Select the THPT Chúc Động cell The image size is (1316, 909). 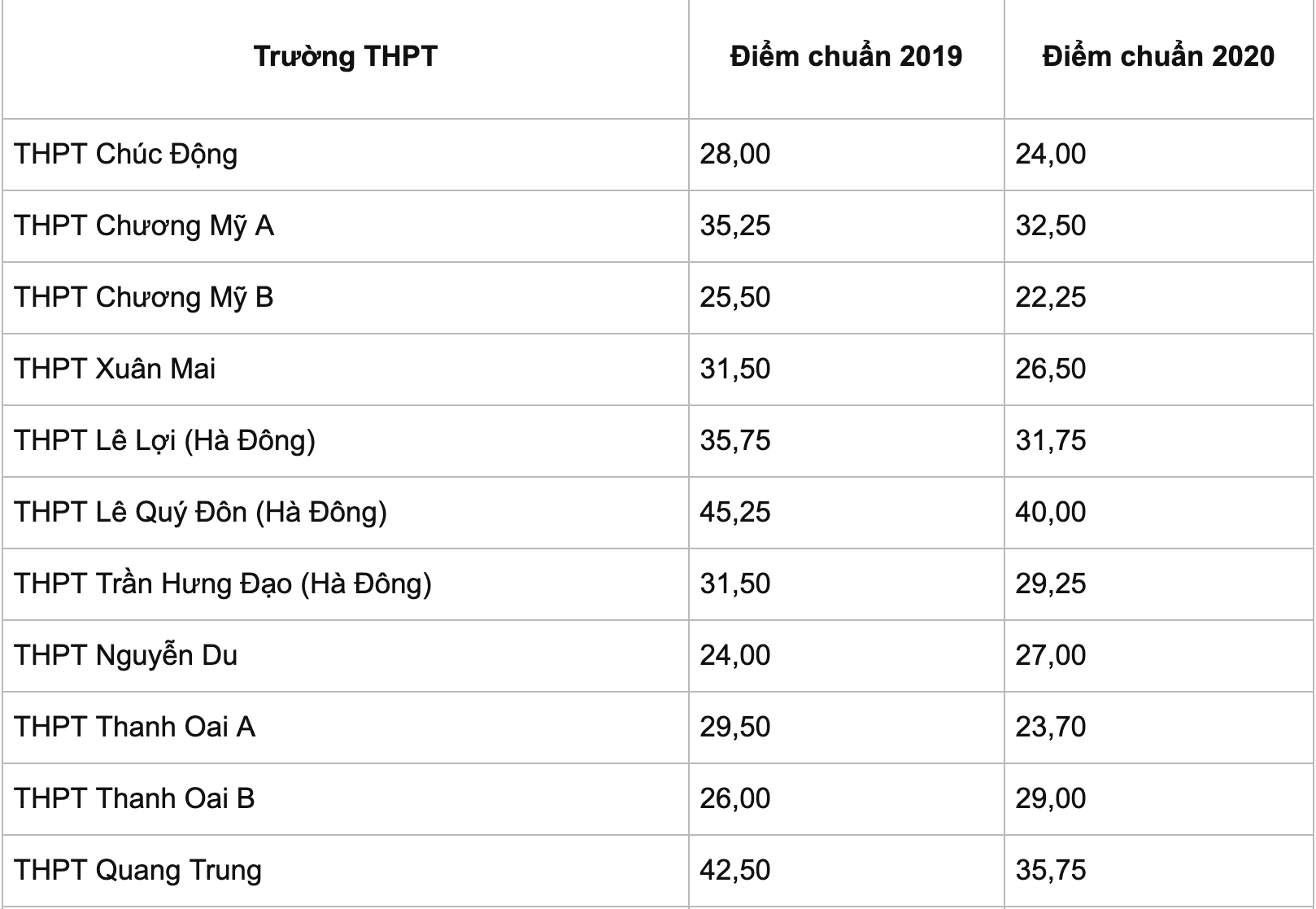(x=126, y=154)
